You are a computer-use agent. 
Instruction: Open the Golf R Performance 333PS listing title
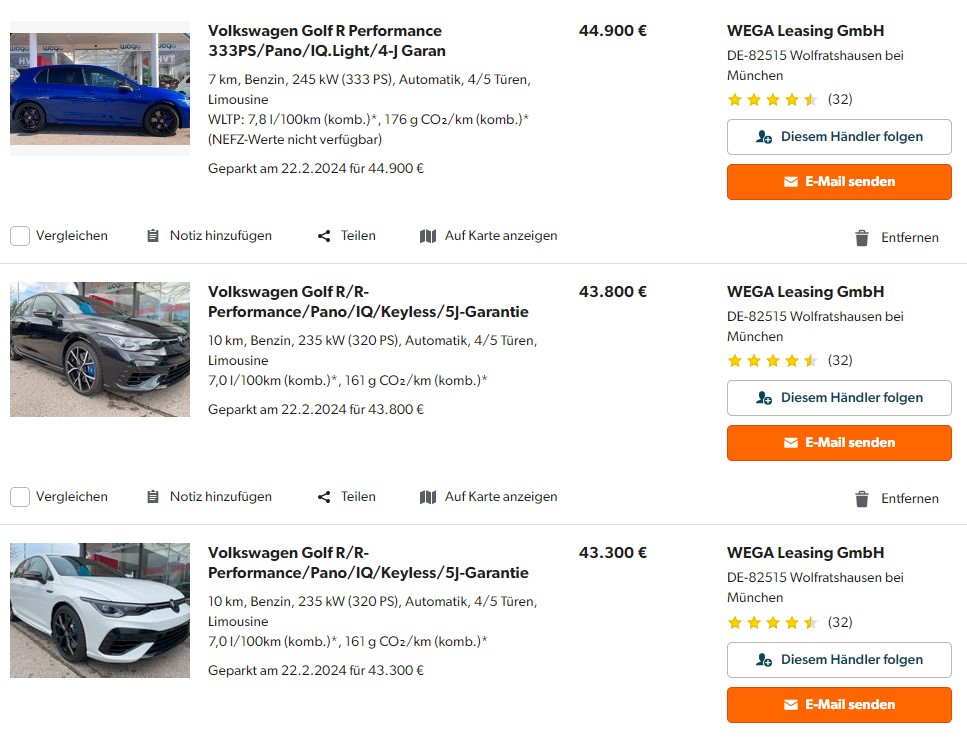pos(326,41)
